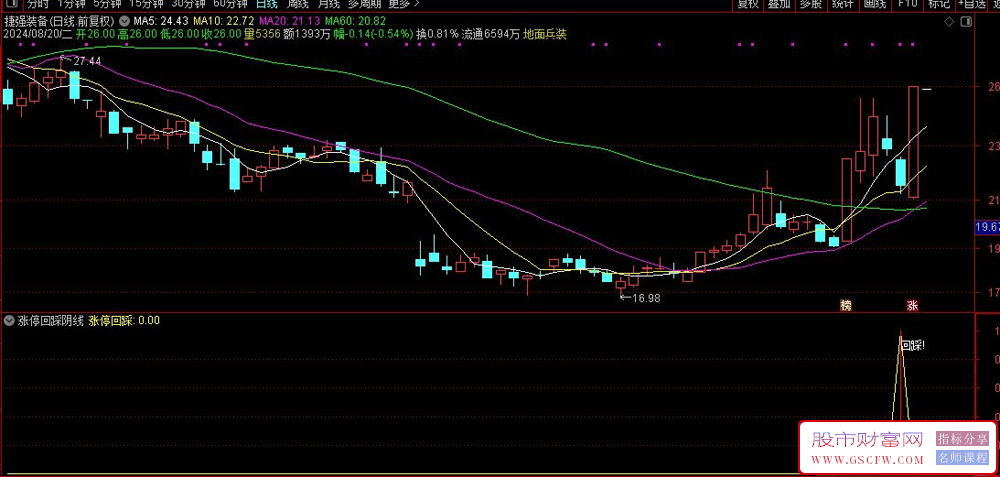Click the 19.67 price tag on the axis
Image resolution: width=1000 pixels, height=477 pixels.
tap(987, 226)
